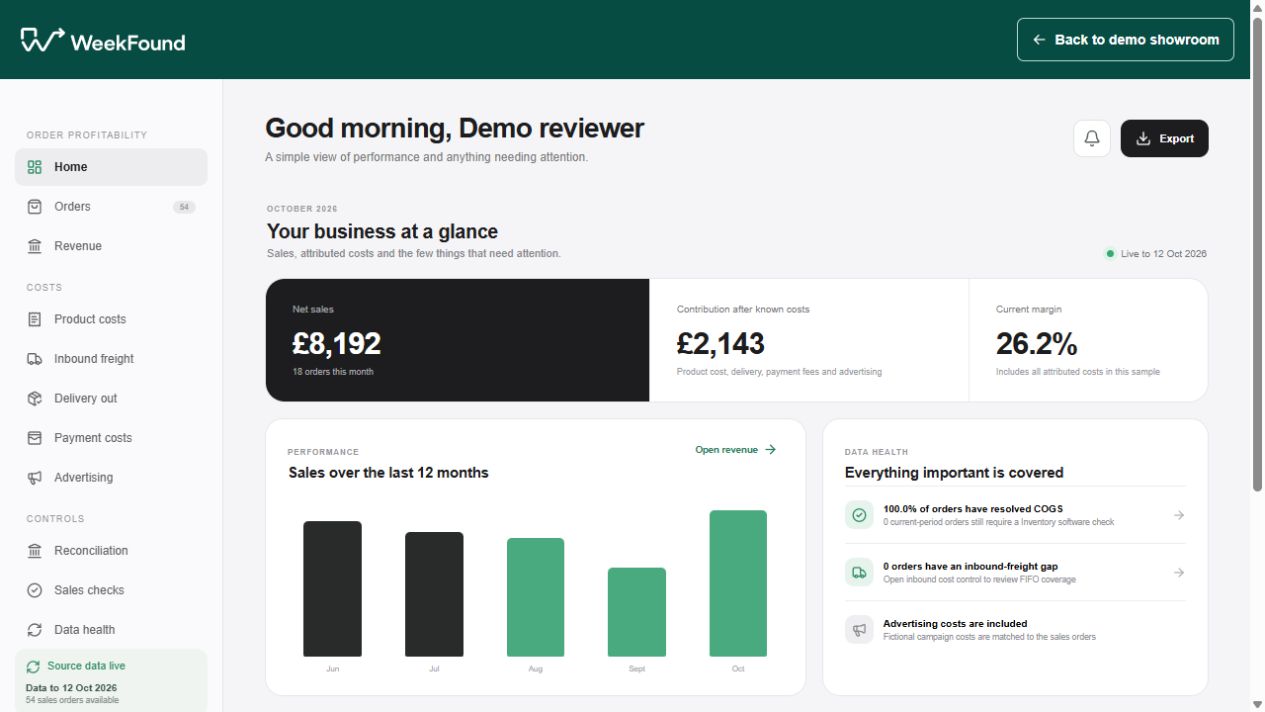Click Back to demo showroom button
The width and height of the screenshot is (1265, 712).
pyautogui.click(x=1125, y=40)
